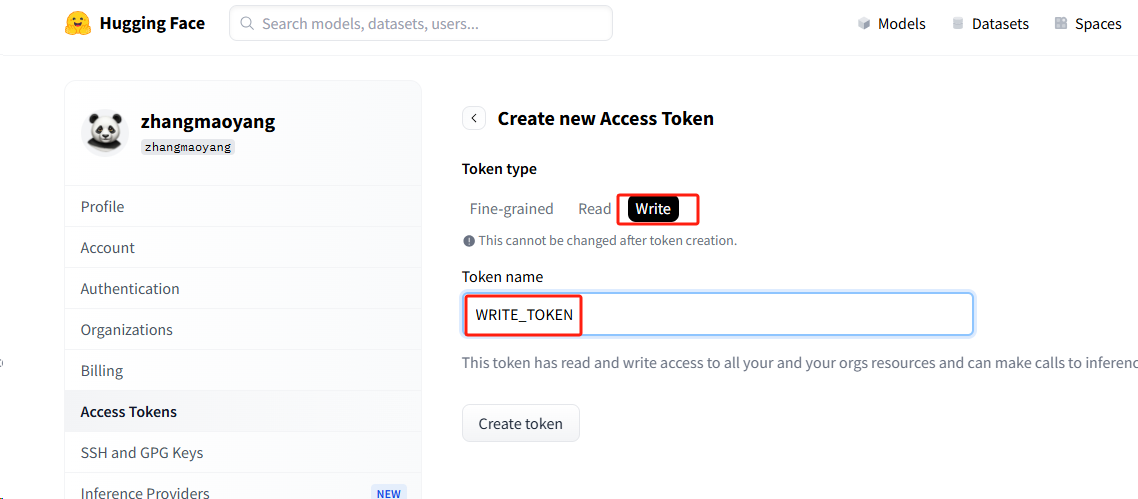Go back using the chevron arrow button
The width and height of the screenshot is (1138, 499).
point(474,118)
